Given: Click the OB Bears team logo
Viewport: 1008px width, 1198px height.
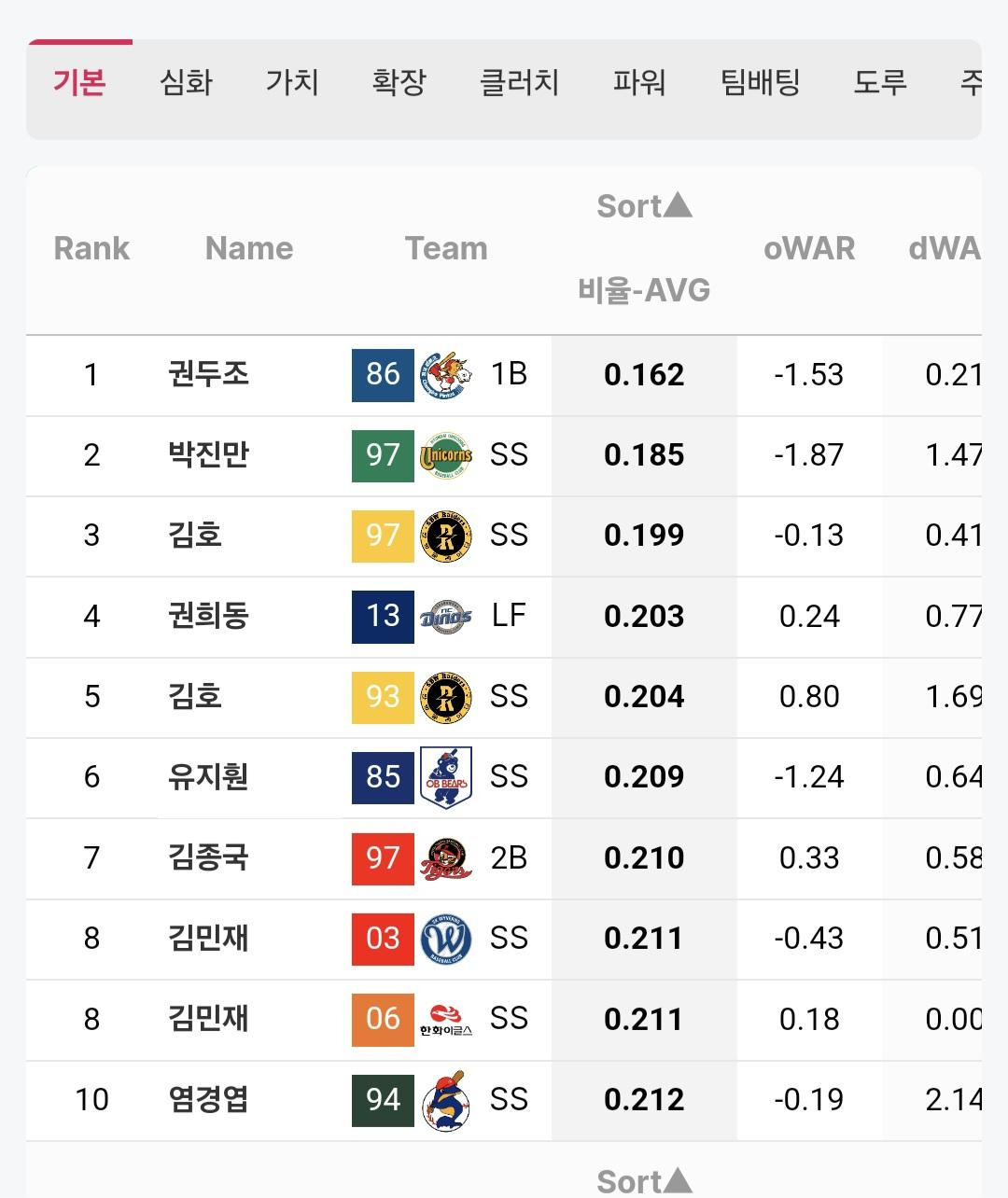Looking at the screenshot, I should pyautogui.click(x=446, y=777).
